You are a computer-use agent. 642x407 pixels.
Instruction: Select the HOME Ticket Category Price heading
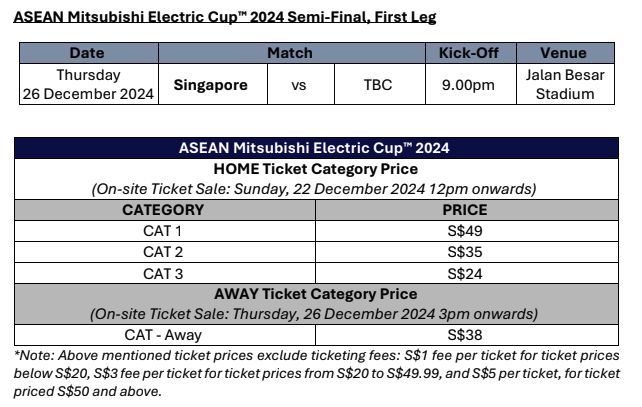314,168
